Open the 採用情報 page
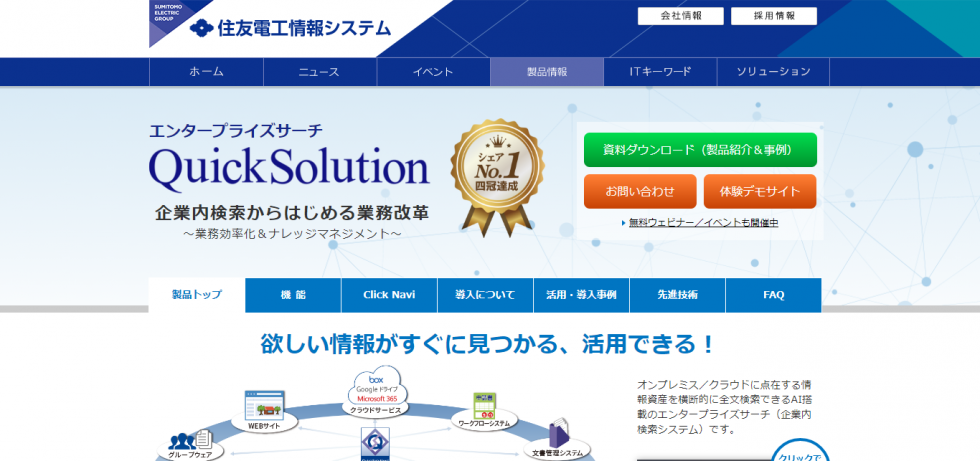The width and height of the screenshot is (980, 461). point(773,16)
